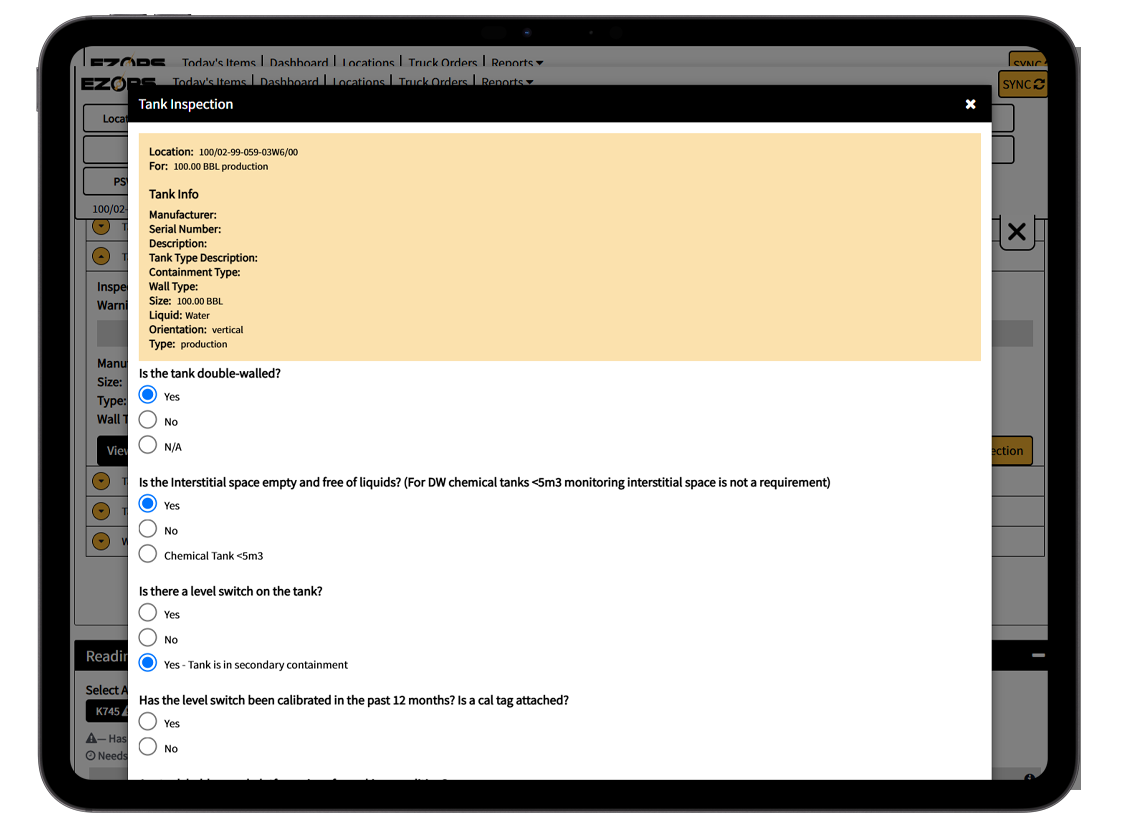Open the Truck Orders page

click(435, 83)
